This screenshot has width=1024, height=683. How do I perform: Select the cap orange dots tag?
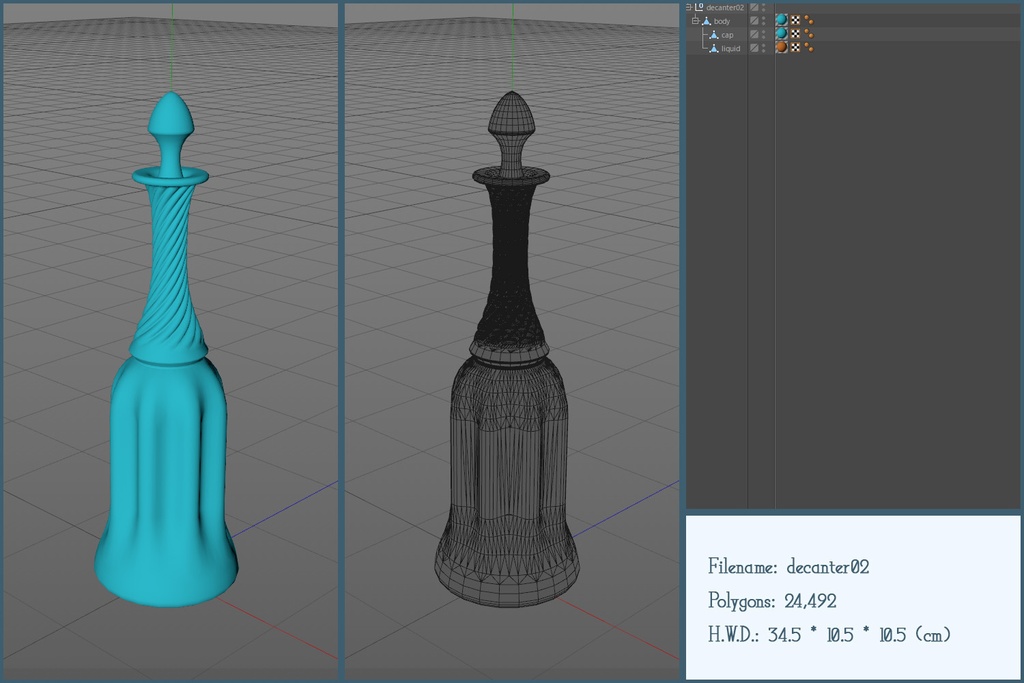tap(808, 34)
